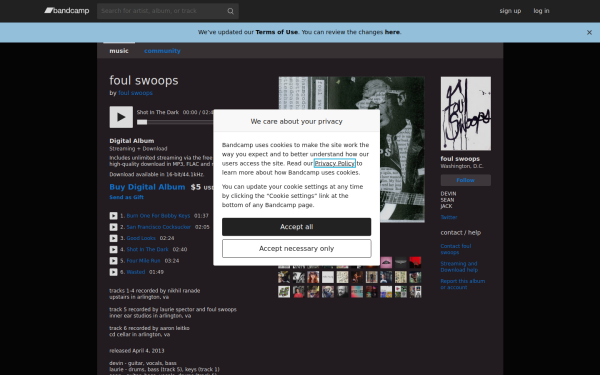Follow the 'here' link in the banner
This screenshot has width=600, height=375.
pyautogui.click(x=392, y=32)
